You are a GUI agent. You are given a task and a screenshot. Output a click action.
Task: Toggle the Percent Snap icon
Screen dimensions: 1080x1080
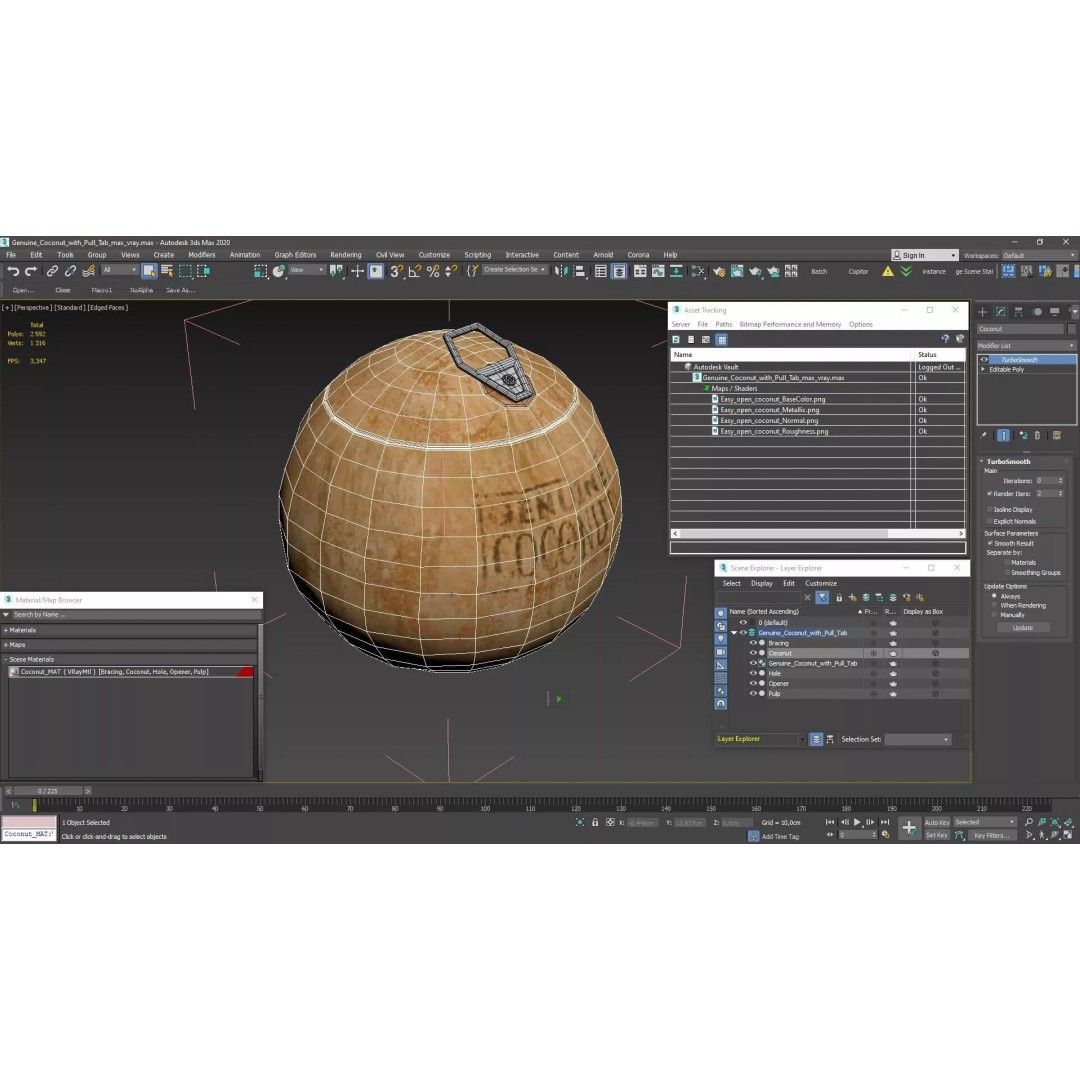(x=433, y=271)
